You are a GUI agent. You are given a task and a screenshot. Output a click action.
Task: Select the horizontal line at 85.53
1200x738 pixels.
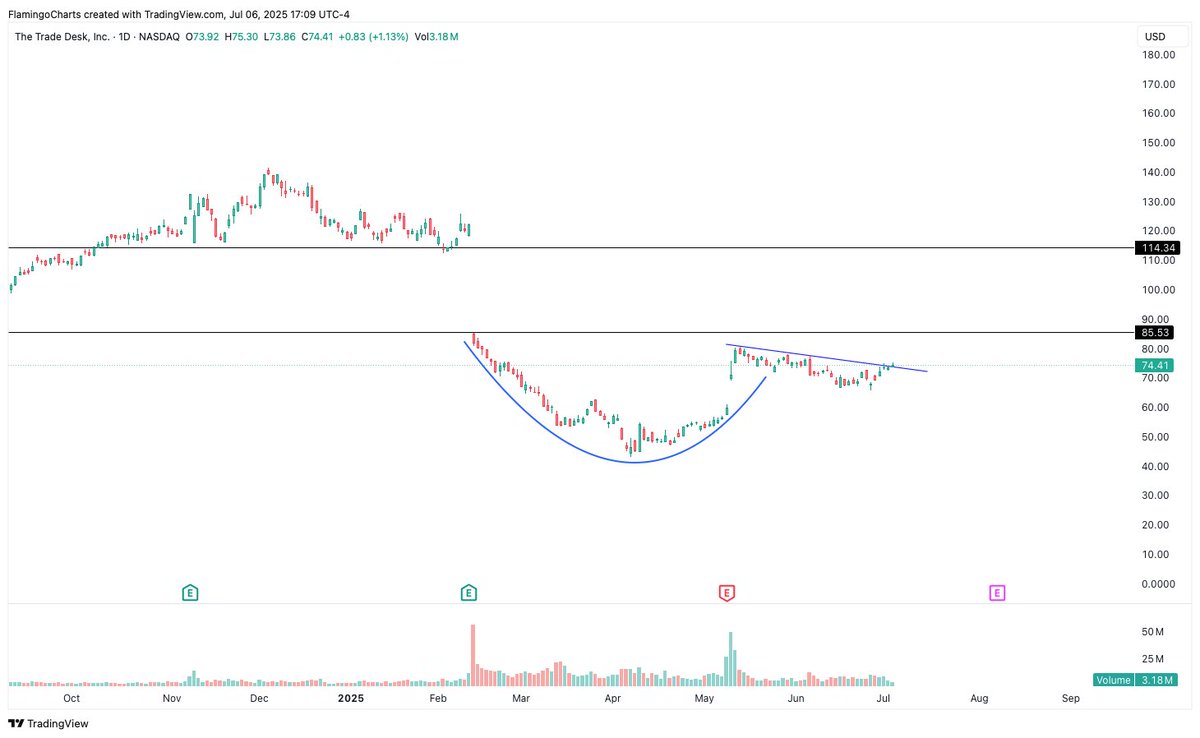tap(570, 332)
